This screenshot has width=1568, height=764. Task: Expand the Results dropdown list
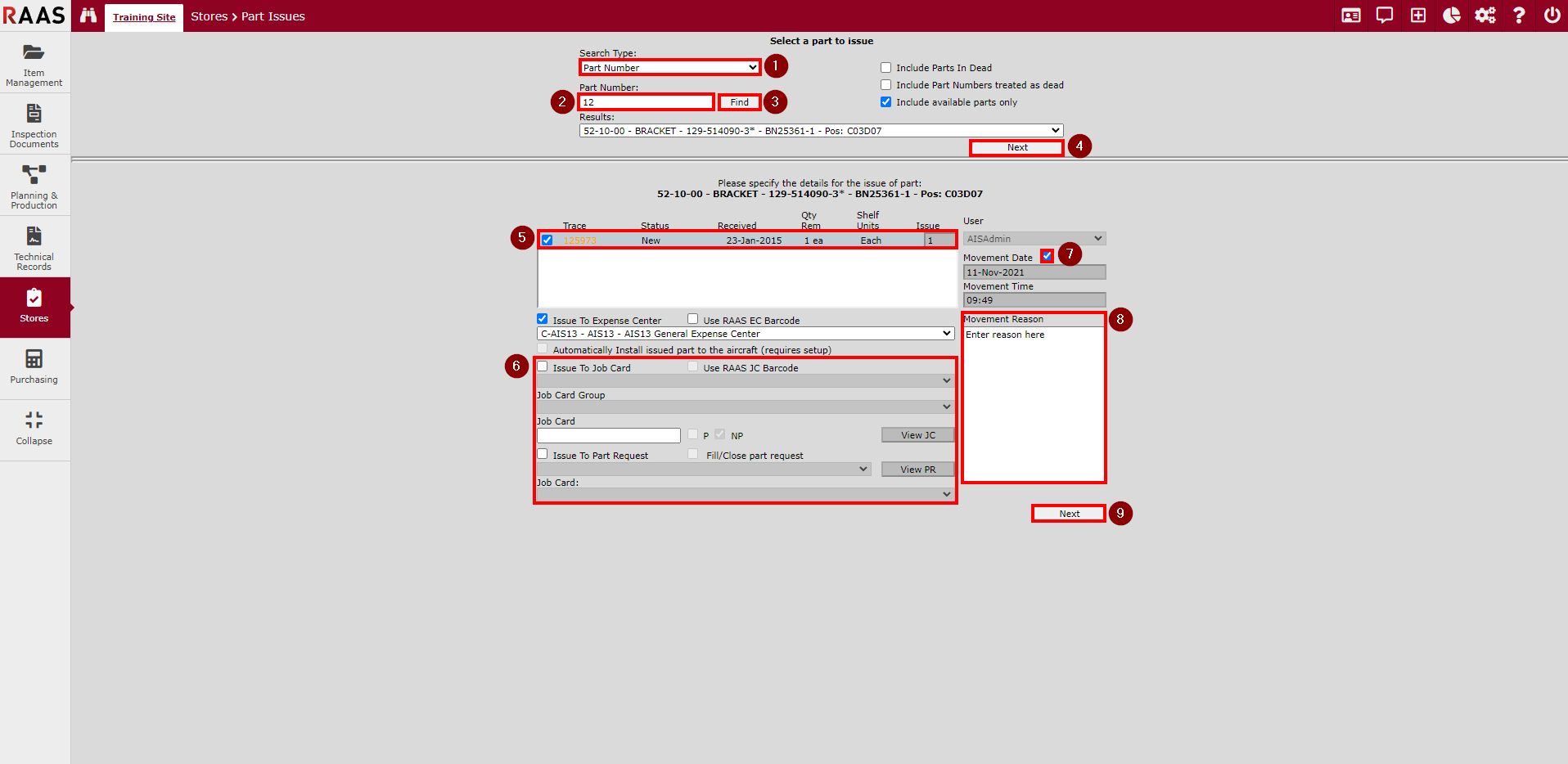click(x=821, y=131)
